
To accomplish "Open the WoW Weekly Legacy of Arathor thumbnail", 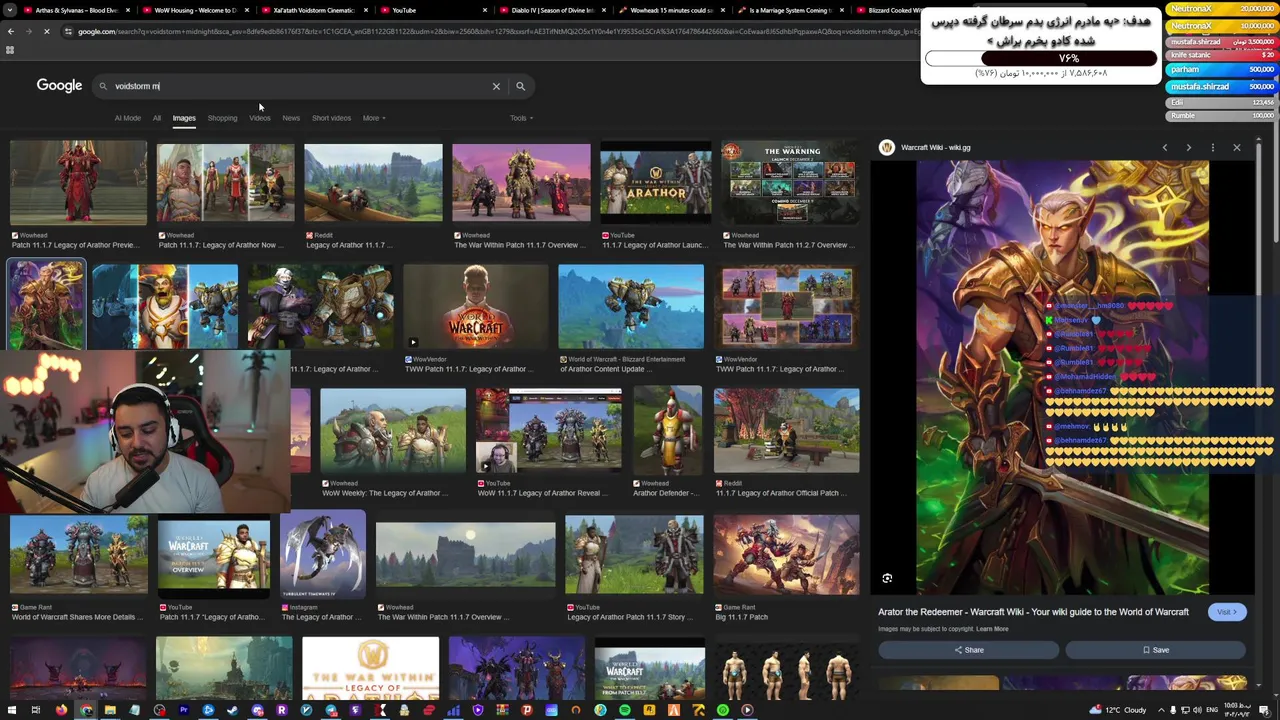I will coord(393,430).
